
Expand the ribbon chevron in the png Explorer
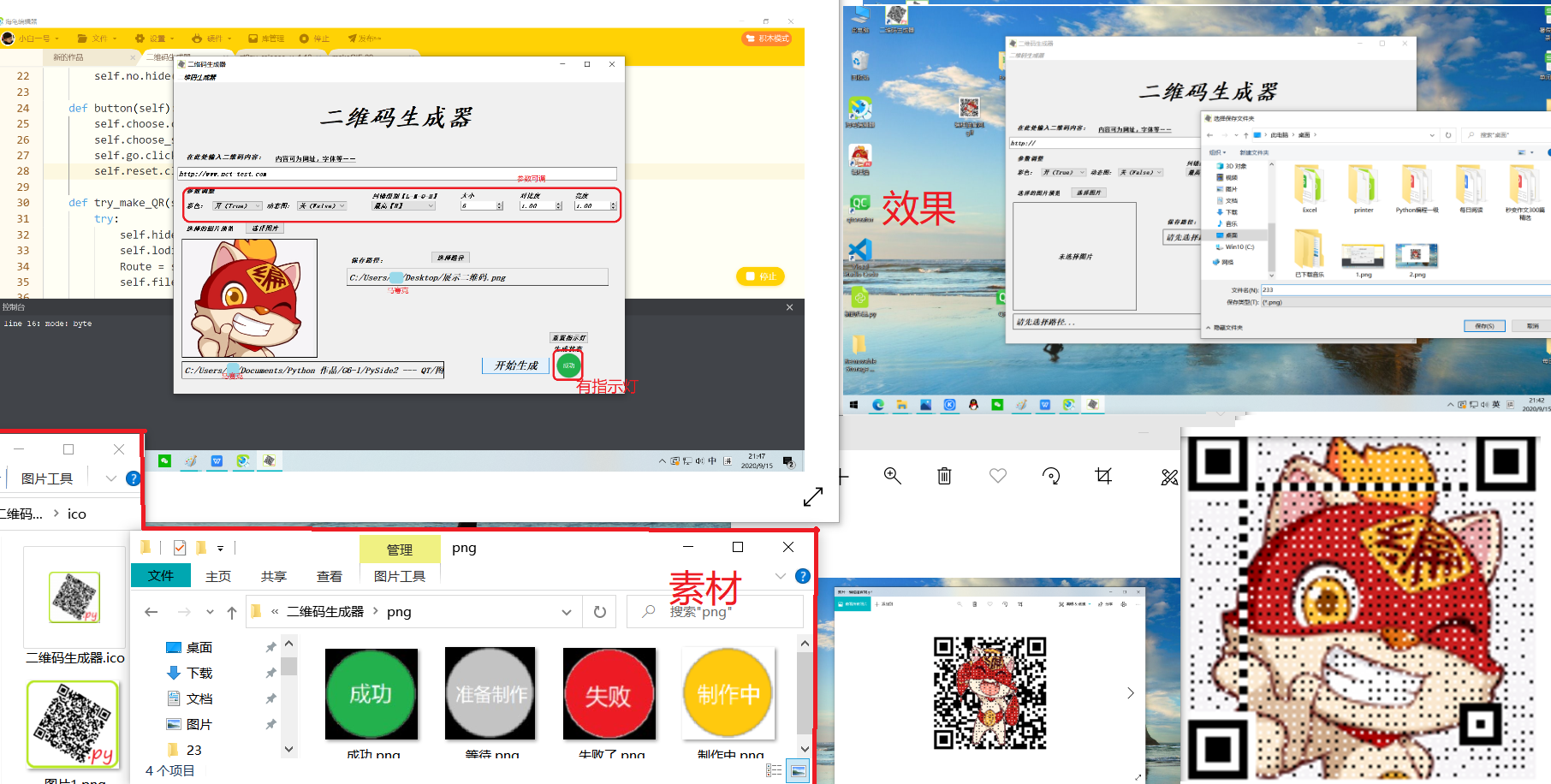tap(781, 576)
